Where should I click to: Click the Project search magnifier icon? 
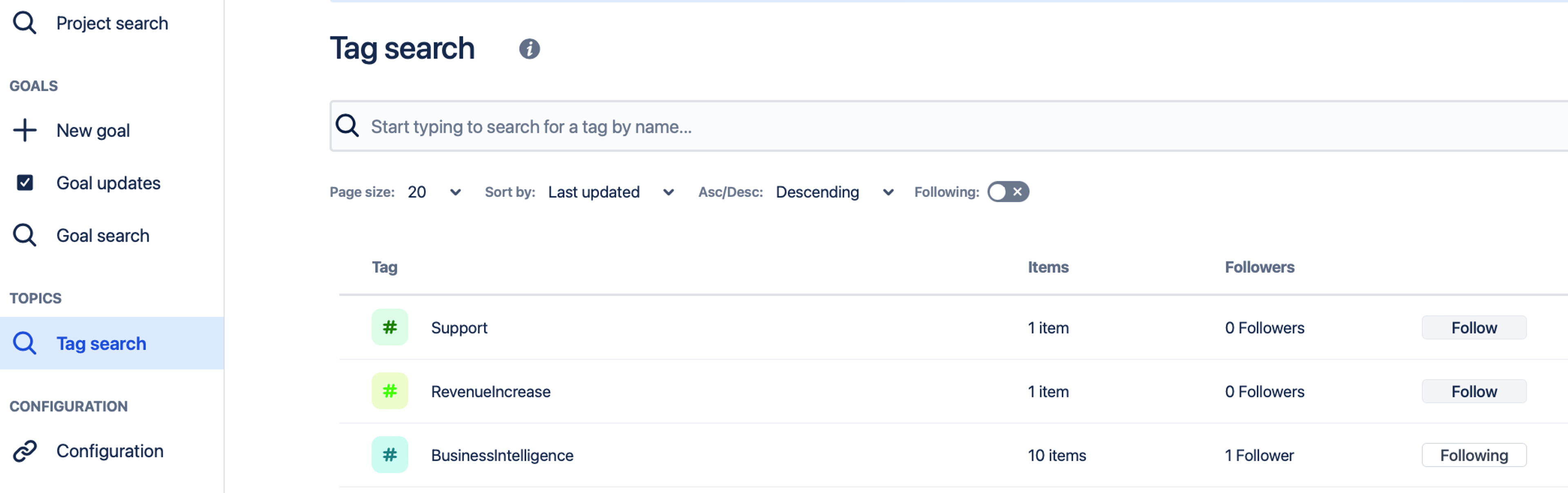pos(25,23)
